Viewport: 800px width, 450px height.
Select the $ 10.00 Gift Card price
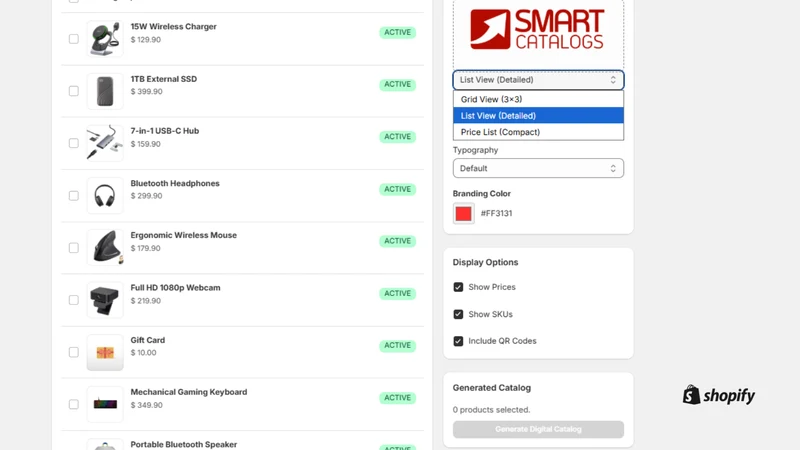click(143, 353)
